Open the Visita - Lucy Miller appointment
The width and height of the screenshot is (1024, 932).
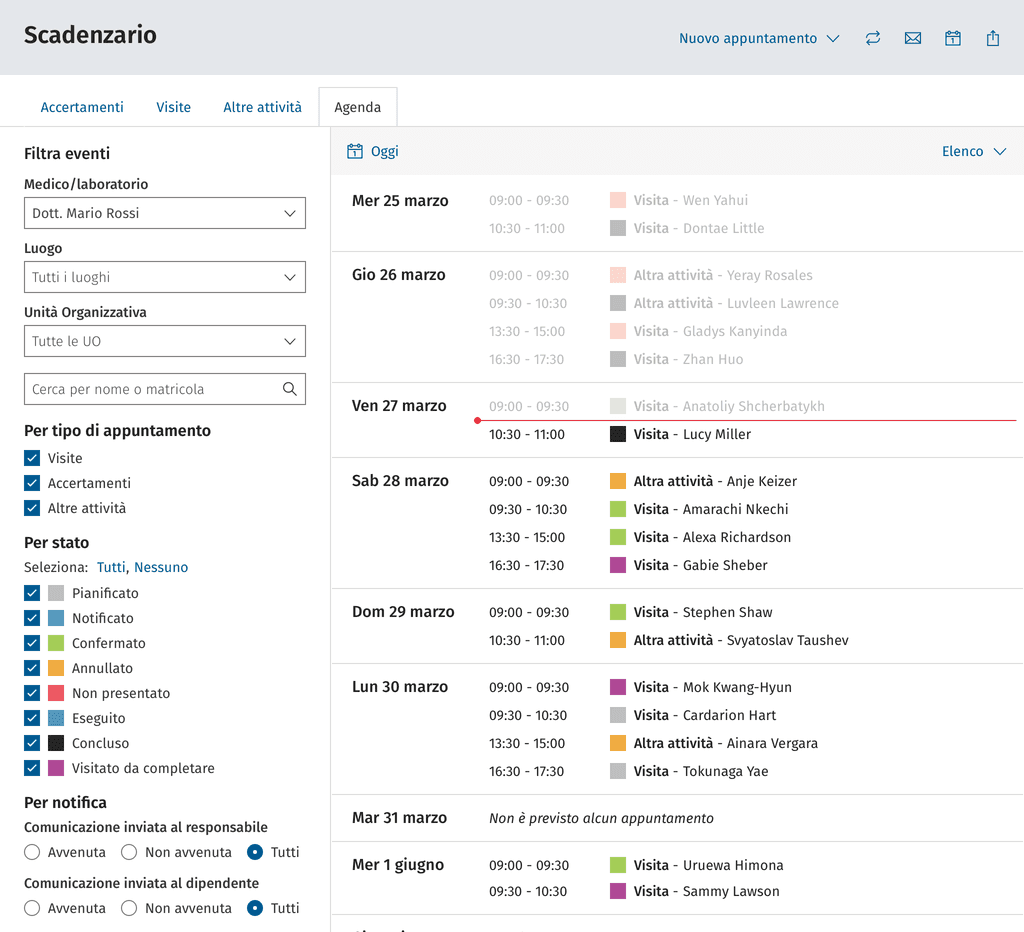(692, 434)
